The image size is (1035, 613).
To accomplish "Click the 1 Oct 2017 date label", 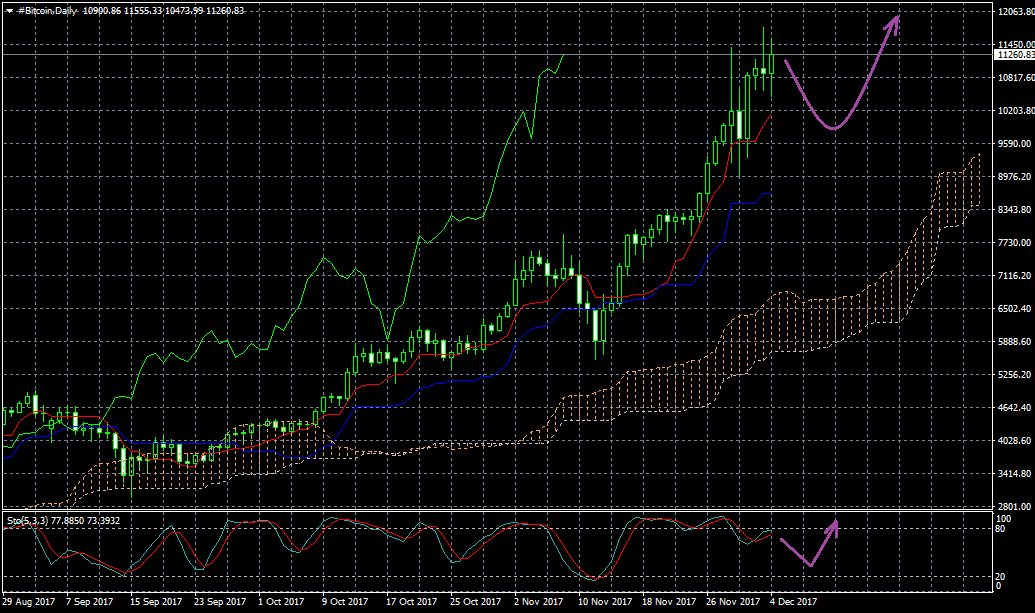I will 280,603.
